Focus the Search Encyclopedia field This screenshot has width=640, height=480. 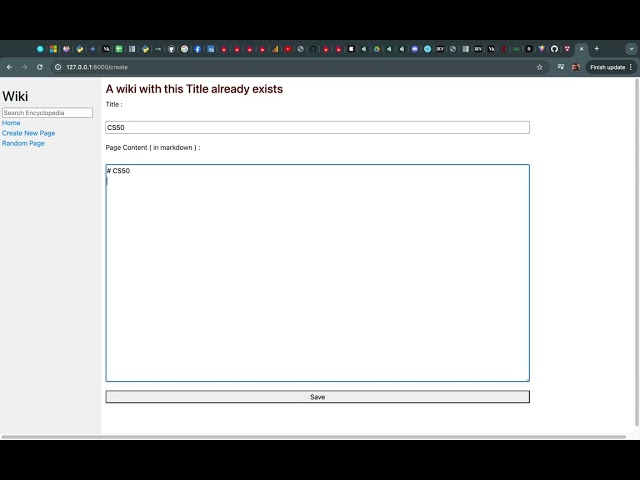coord(47,113)
